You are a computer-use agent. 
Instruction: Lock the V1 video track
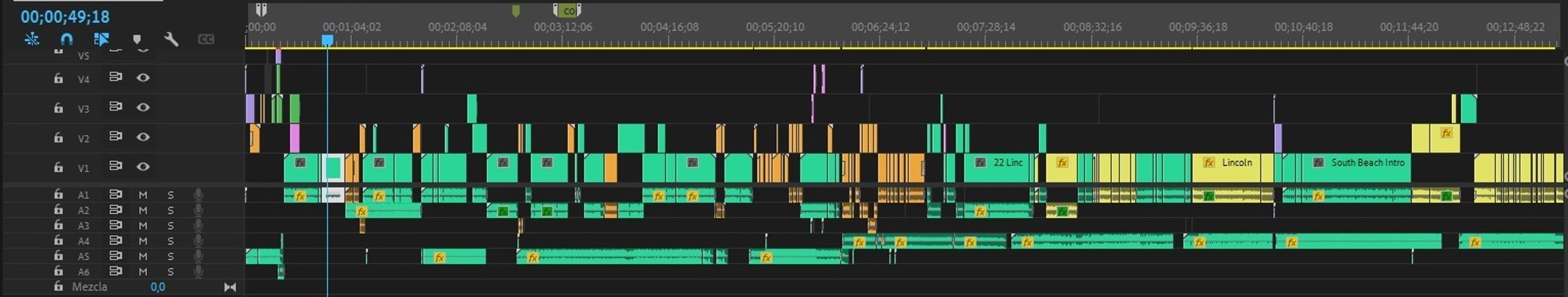pyautogui.click(x=58, y=167)
